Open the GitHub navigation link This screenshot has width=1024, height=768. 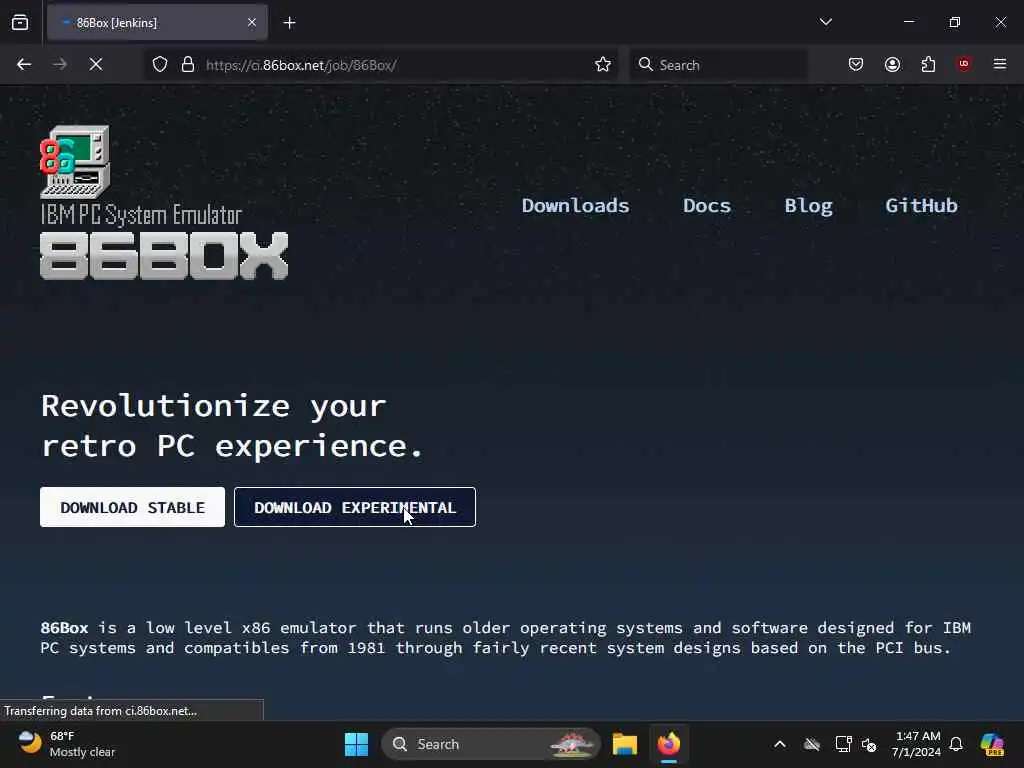[921, 206]
